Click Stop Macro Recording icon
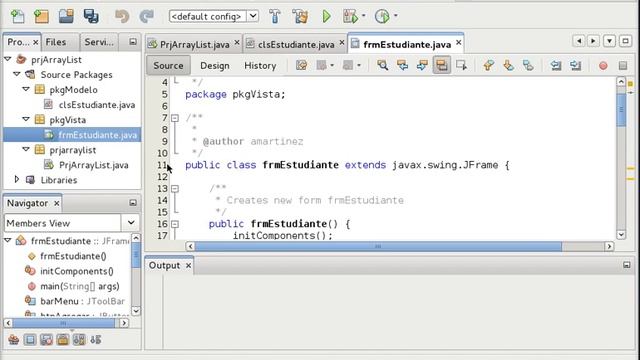Screen dimensions: 640x360 tap(622, 66)
